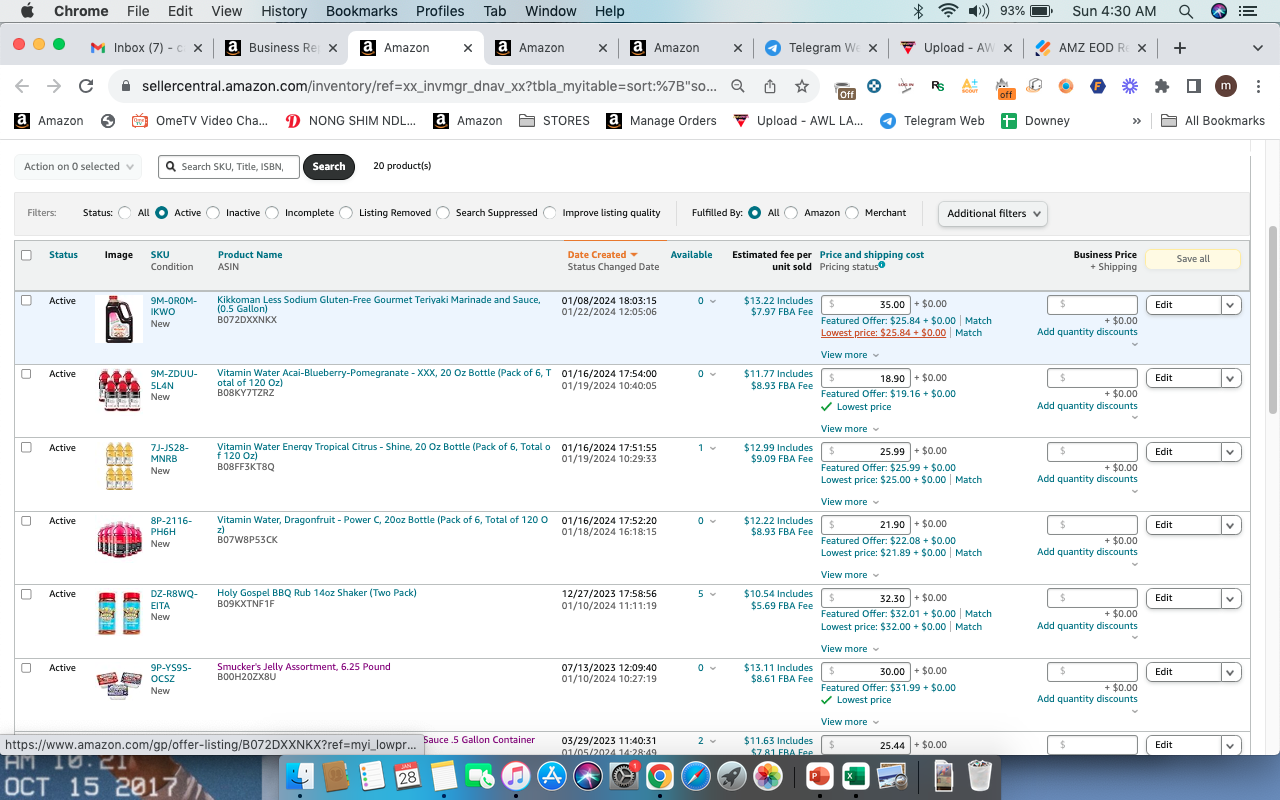This screenshot has width=1280, height=800.
Task: Click the RS extension icon
Action: click(938, 86)
